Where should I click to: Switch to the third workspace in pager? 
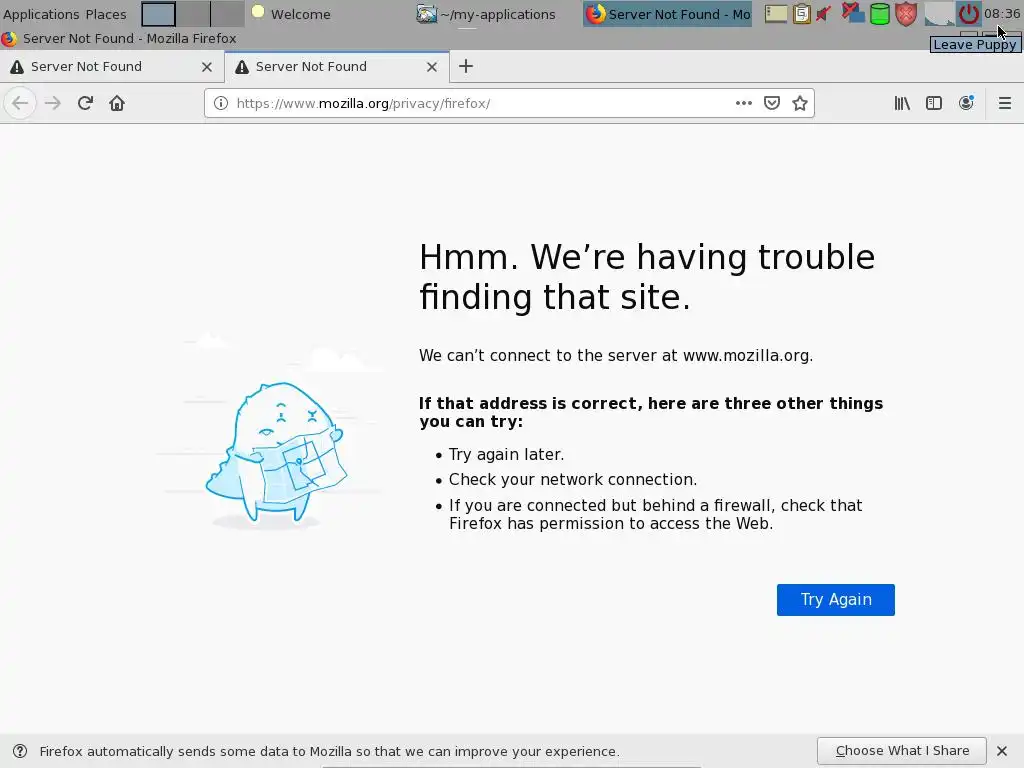[x=227, y=14]
